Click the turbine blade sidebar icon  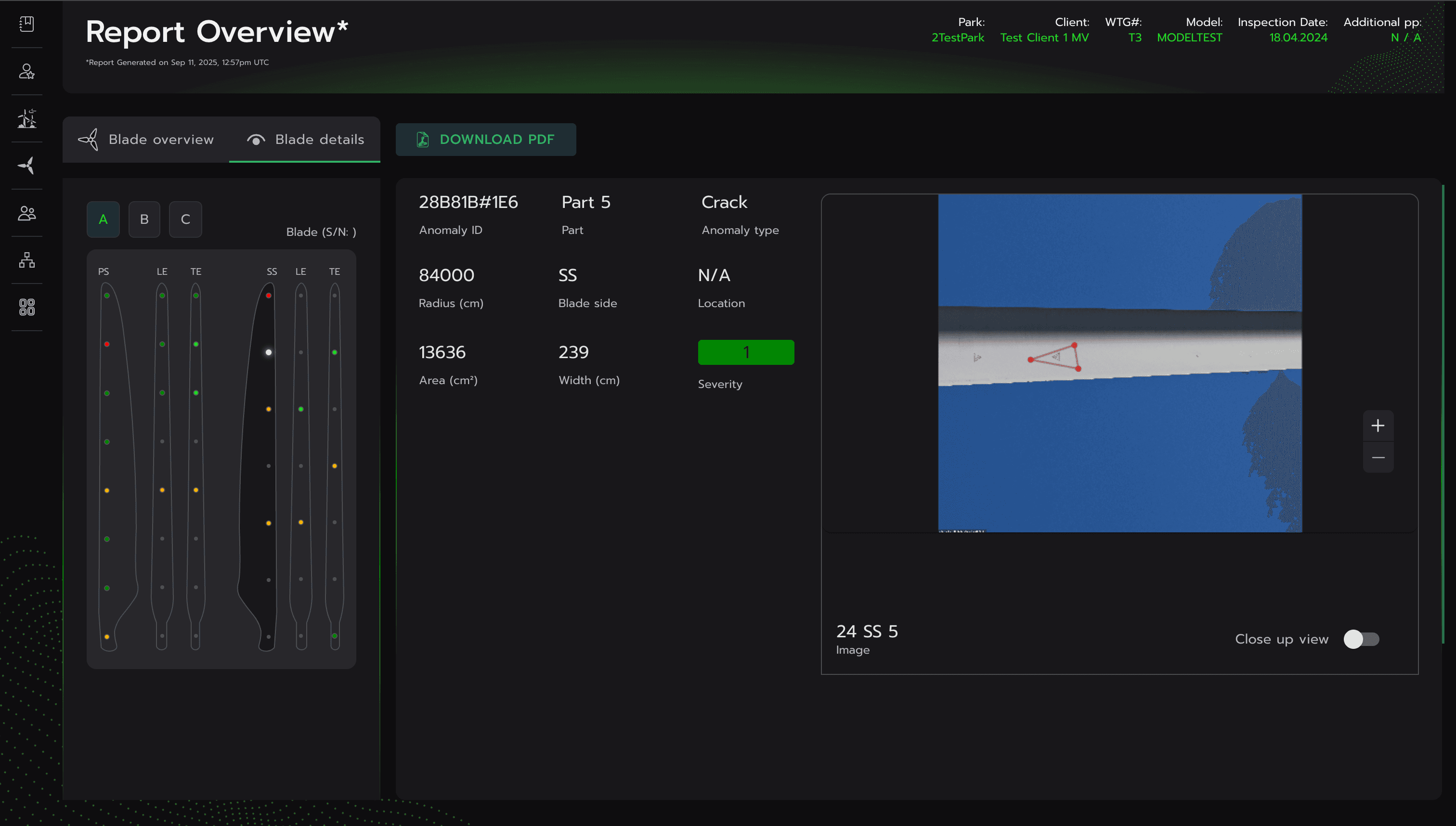[x=26, y=166]
